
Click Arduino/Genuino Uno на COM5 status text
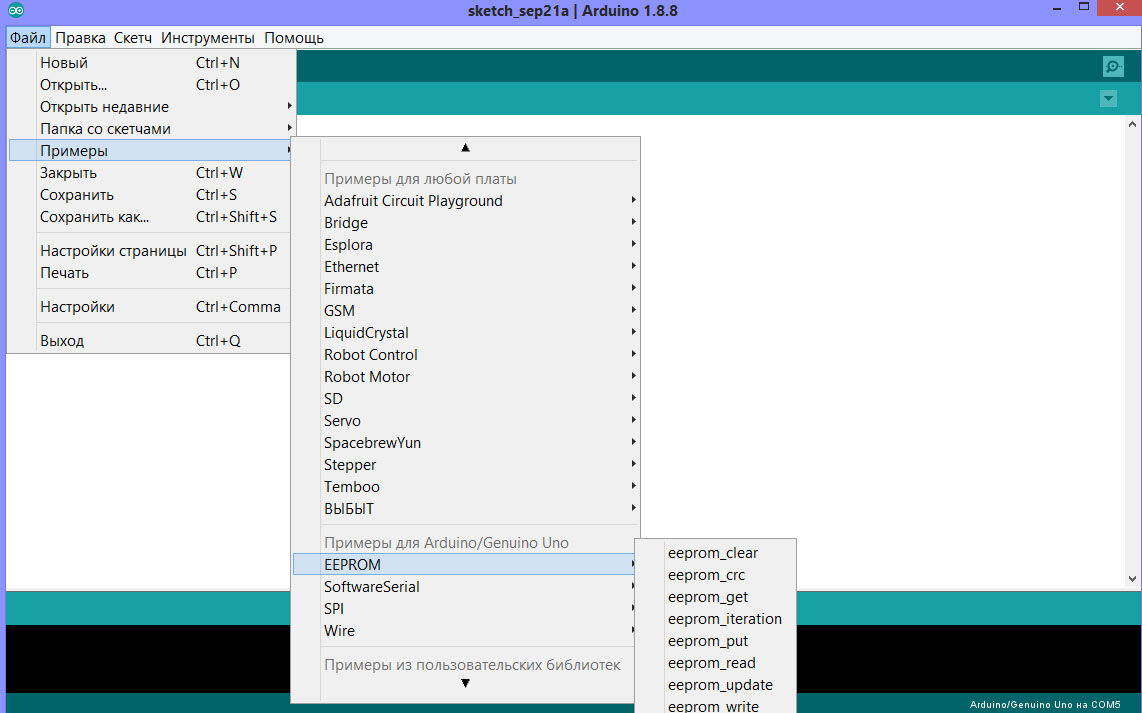click(1044, 704)
